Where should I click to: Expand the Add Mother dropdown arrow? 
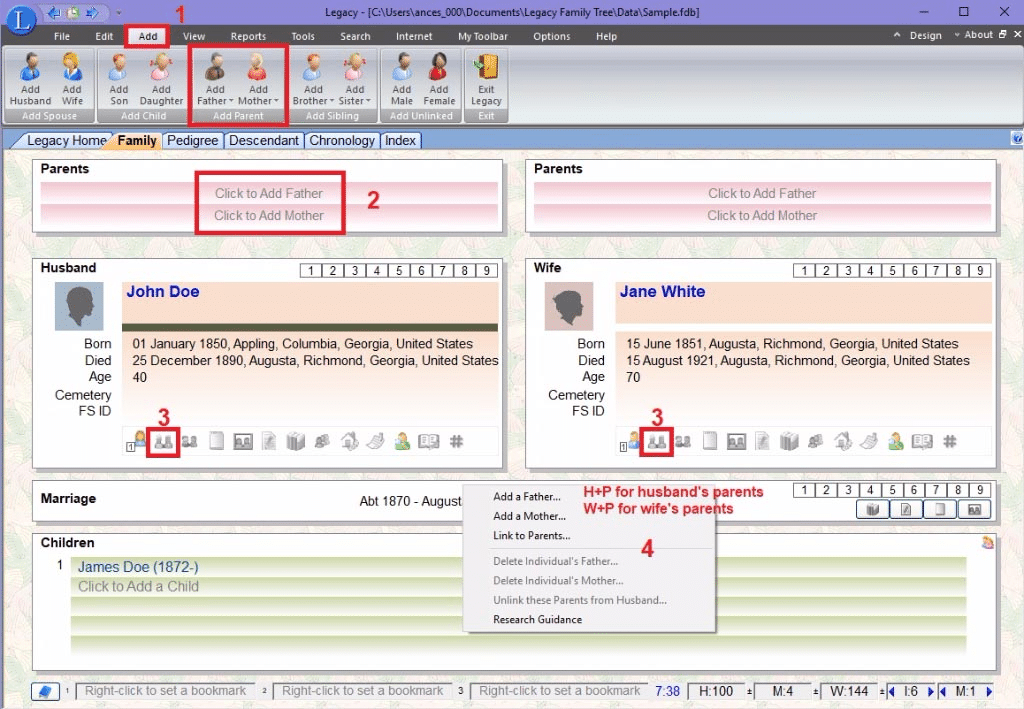276,101
